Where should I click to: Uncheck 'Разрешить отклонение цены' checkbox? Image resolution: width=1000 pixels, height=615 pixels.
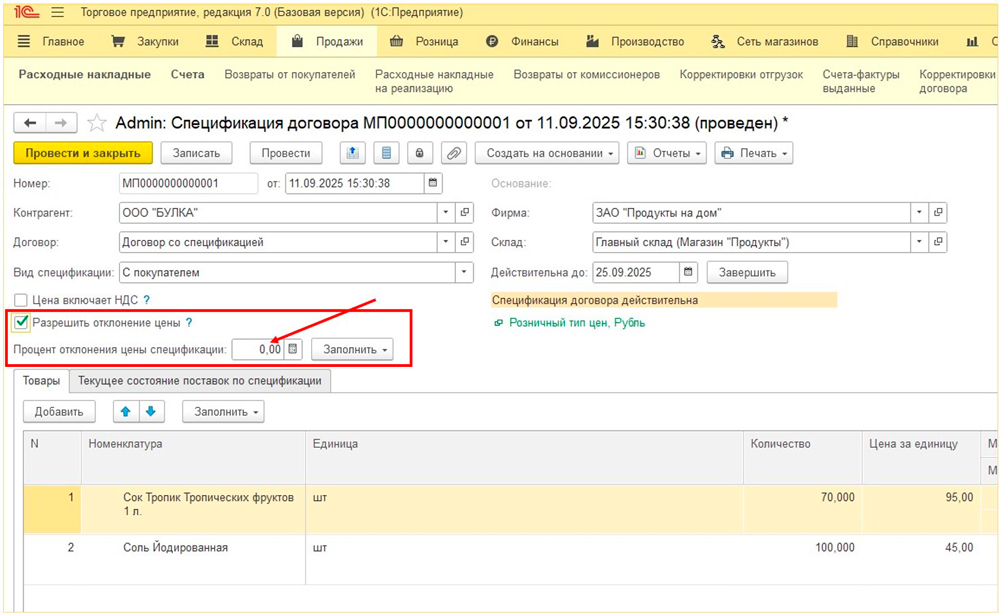point(21,323)
